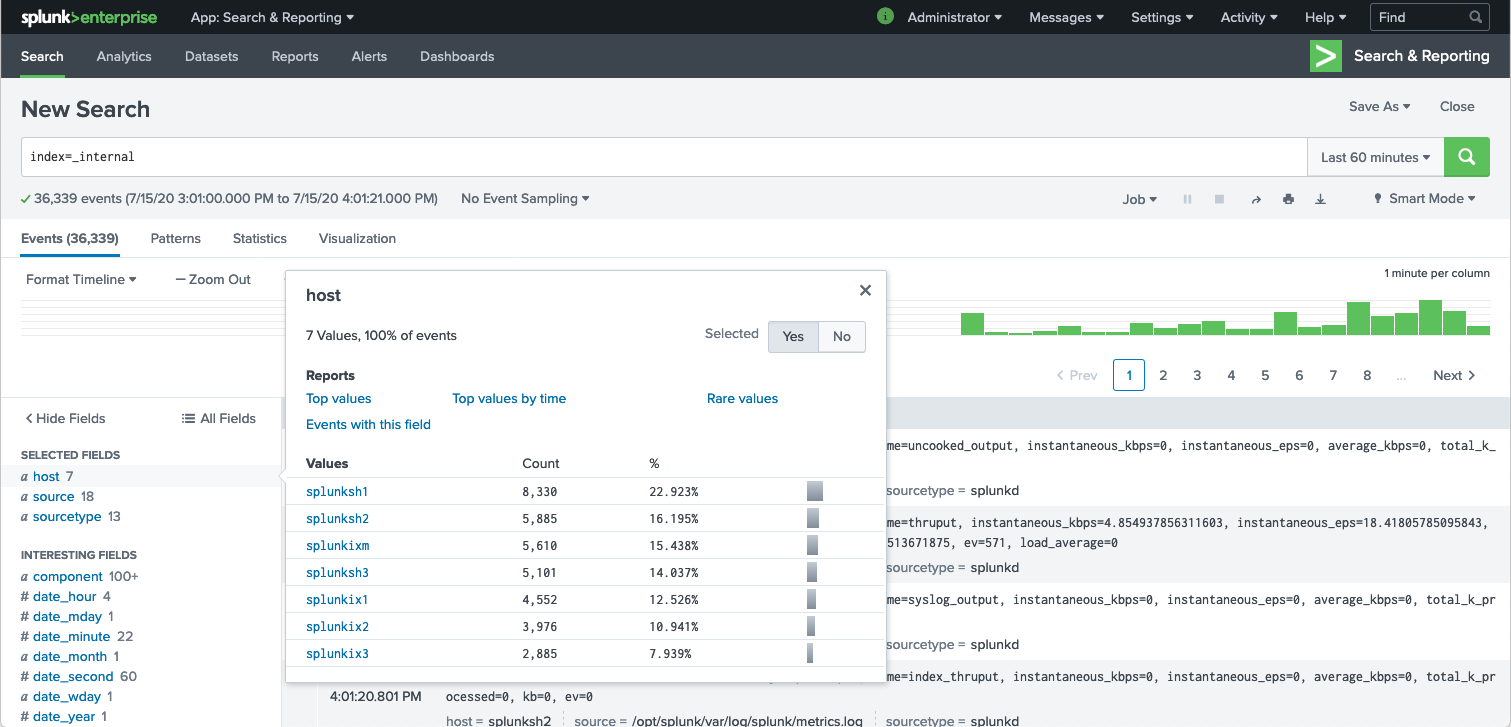
Task: Open the Top values report
Action: pos(339,398)
